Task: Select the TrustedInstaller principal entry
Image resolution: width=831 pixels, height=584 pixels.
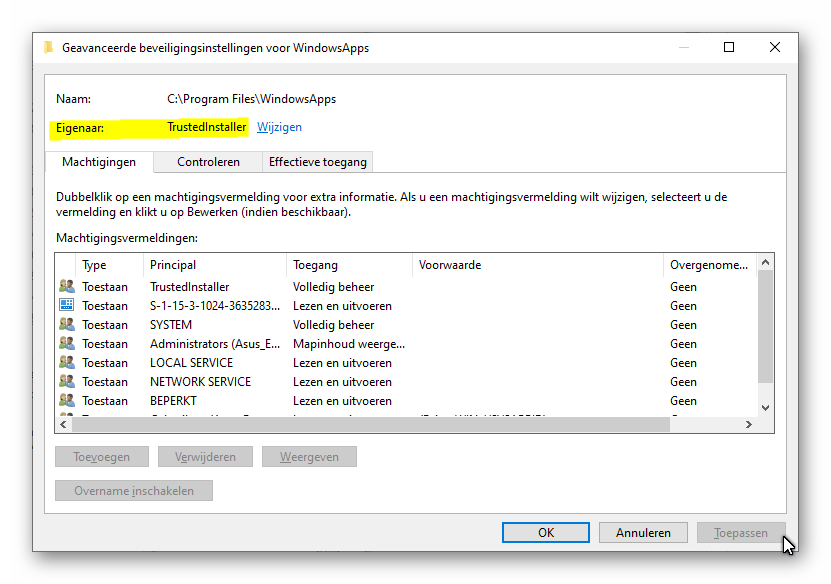Action: (x=190, y=287)
